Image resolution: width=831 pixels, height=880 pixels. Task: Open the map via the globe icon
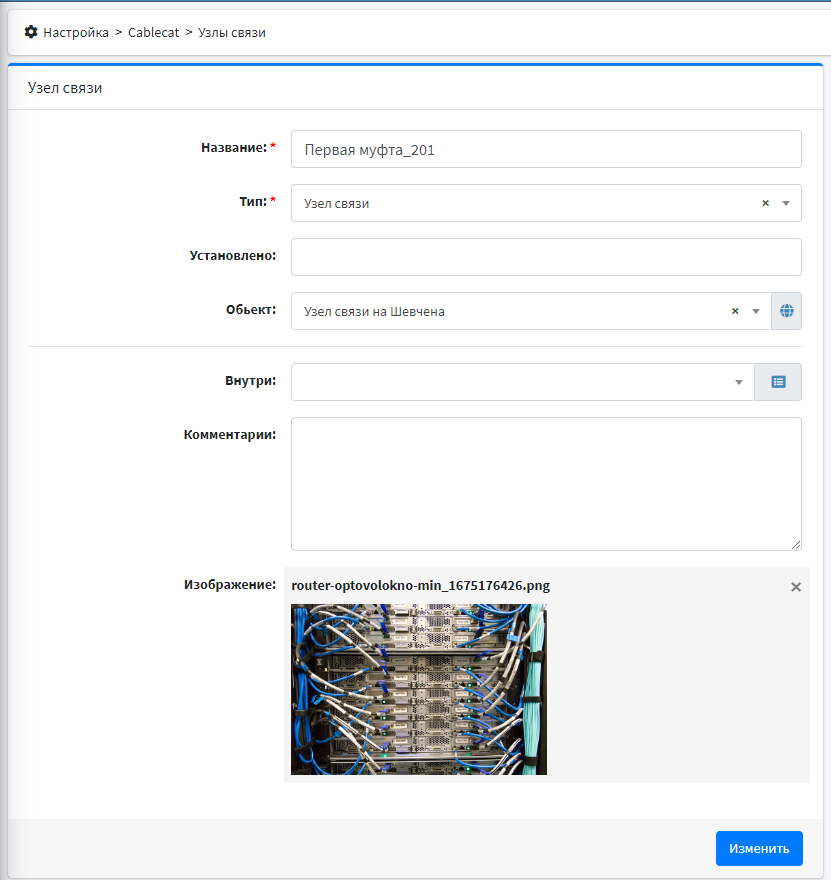(787, 311)
